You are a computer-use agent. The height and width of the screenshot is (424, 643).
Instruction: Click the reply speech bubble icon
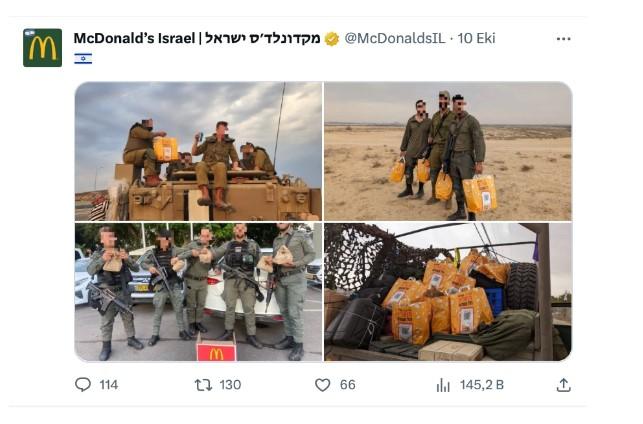83,385
